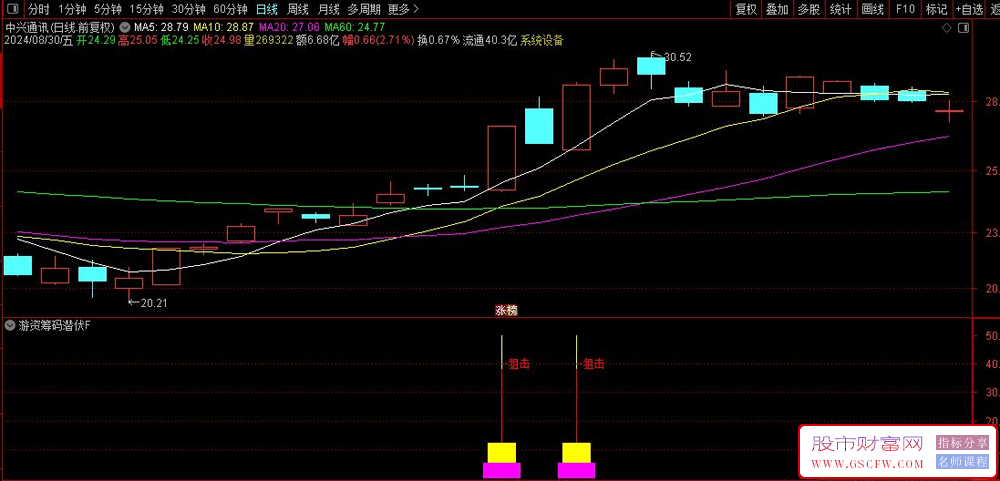Screen dimensions: 1000x481
Task: Click the 中兴通讯(日线.前复权) title text
Action: (x=60, y=27)
